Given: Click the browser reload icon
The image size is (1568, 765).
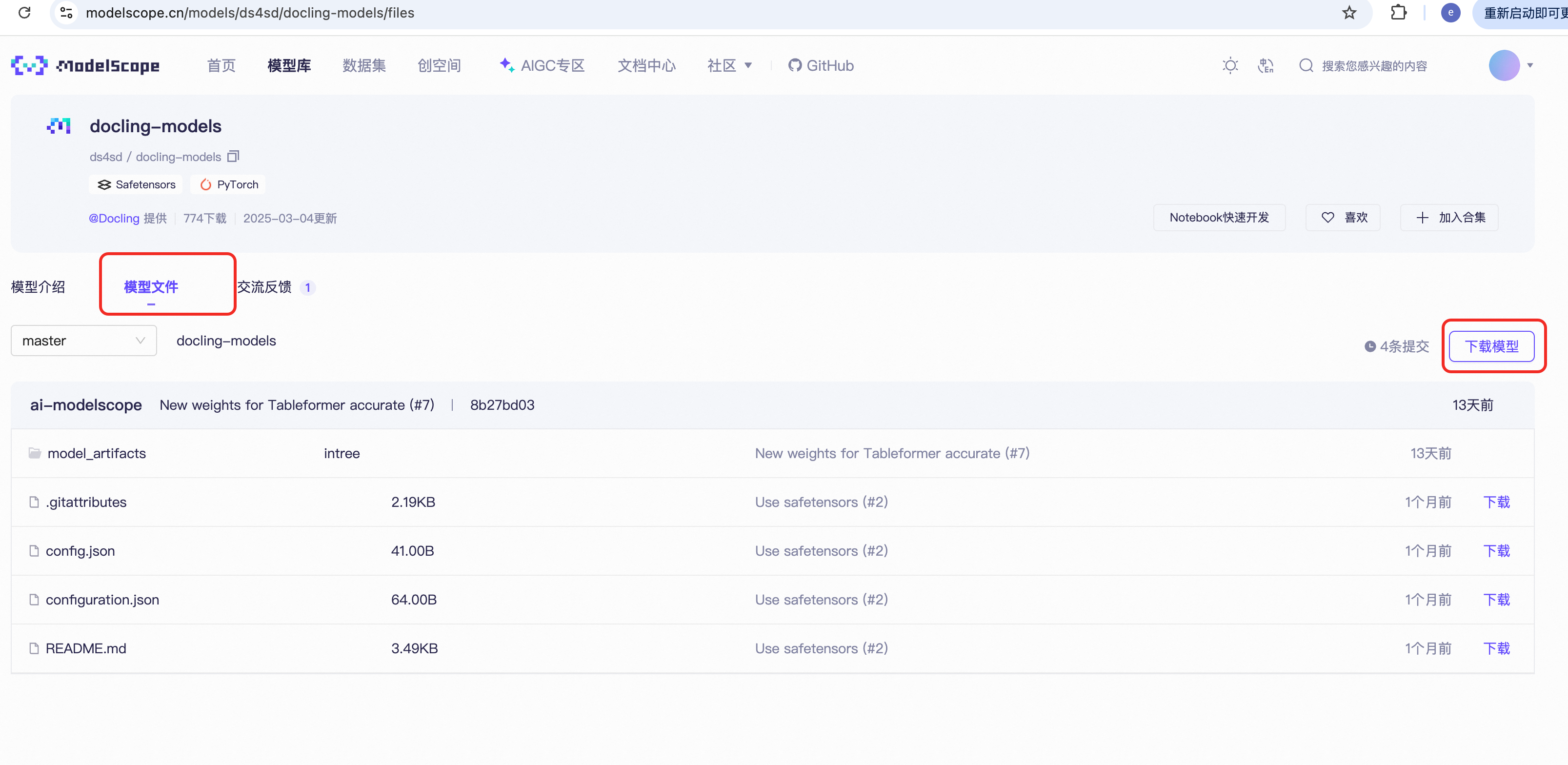Looking at the screenshot, I should (x=24, y=13).
